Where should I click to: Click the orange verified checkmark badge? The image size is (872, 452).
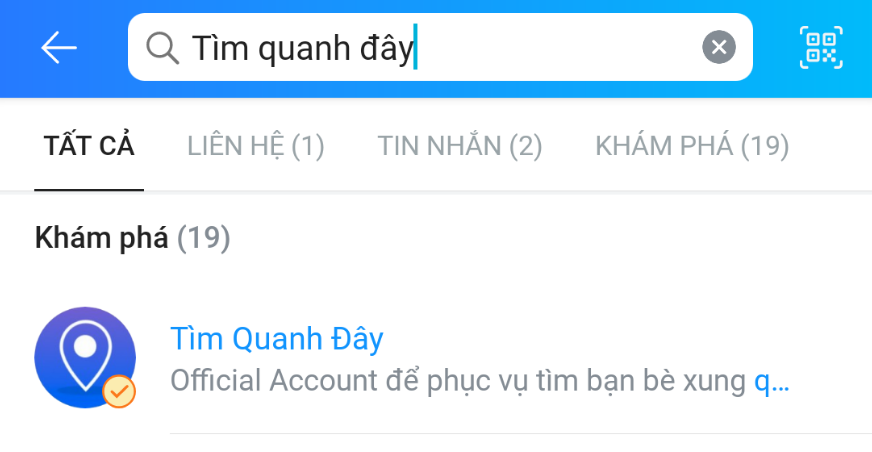tap(119, 391)
